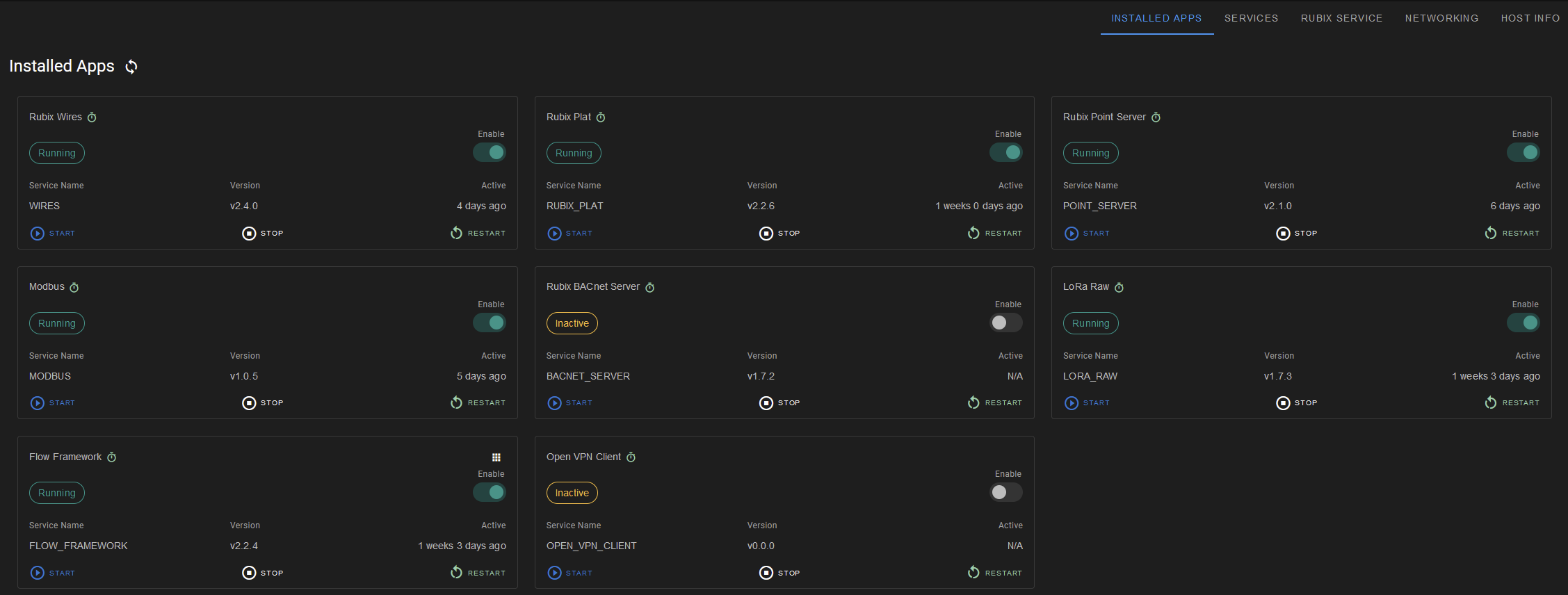The width and height of the screenshot is (1568, 595).
Task: Click the timer icon beside Rubix Plat
Action: click(x=601, y=117)
